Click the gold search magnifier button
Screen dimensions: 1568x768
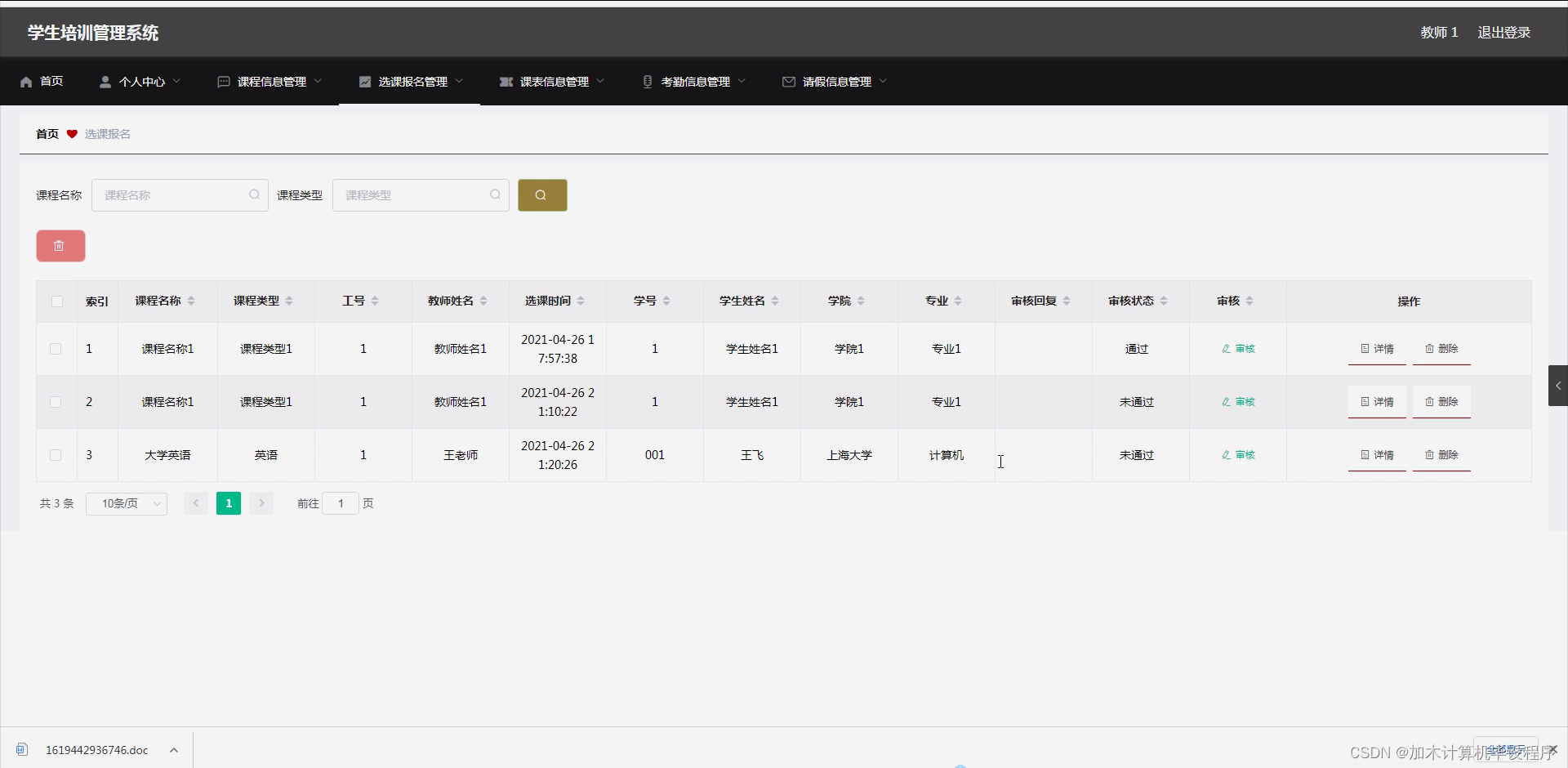(541, 195)
